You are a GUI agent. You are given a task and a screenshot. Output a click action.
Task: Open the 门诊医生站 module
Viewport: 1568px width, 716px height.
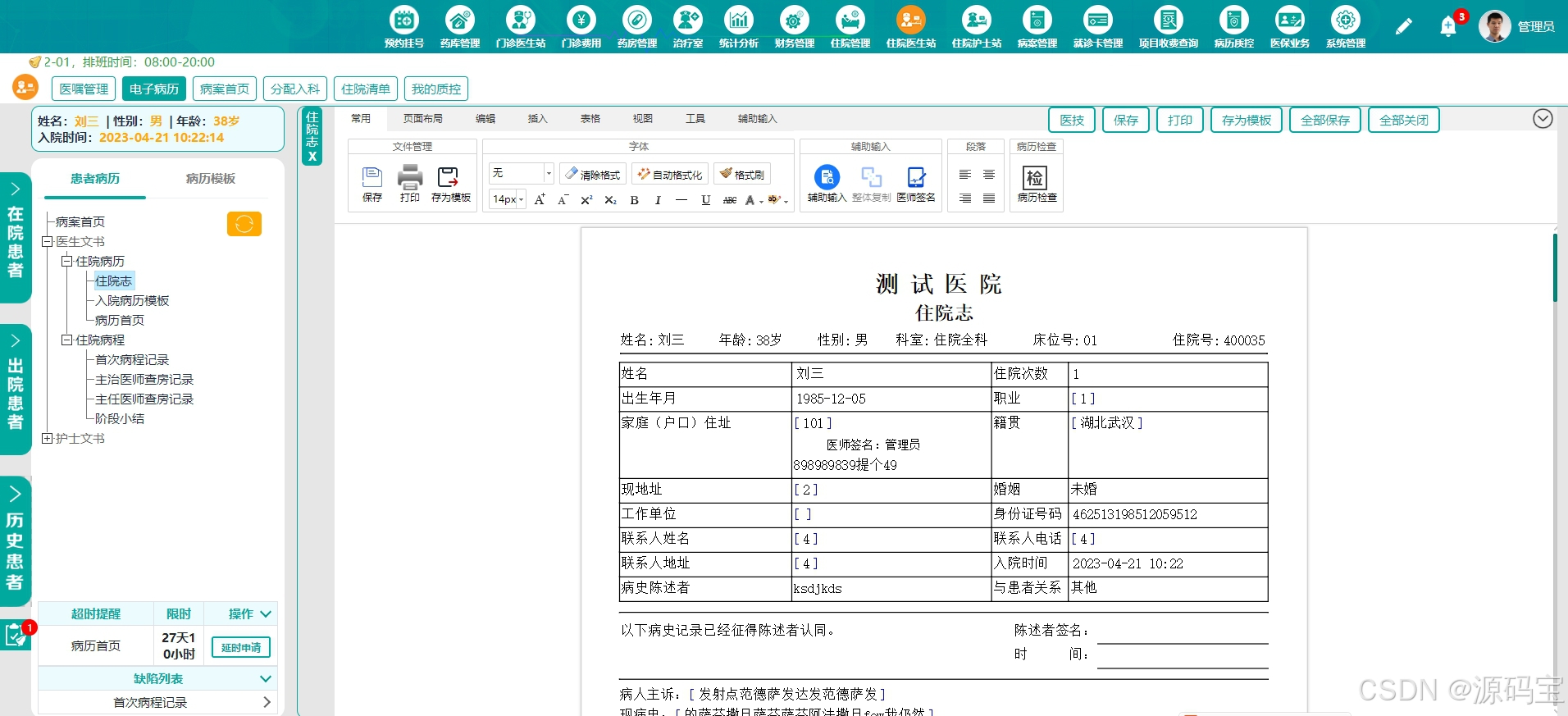coord(520,27)
